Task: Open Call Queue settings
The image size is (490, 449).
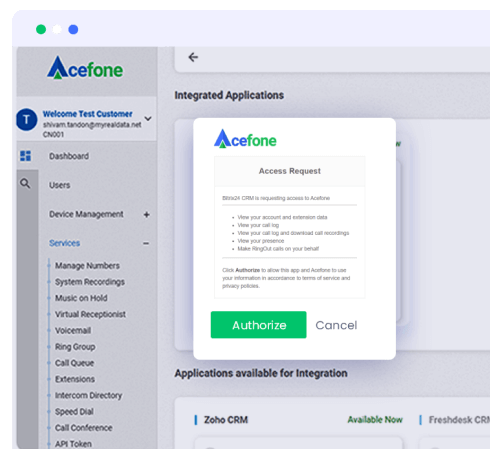Action: [74, 363]
